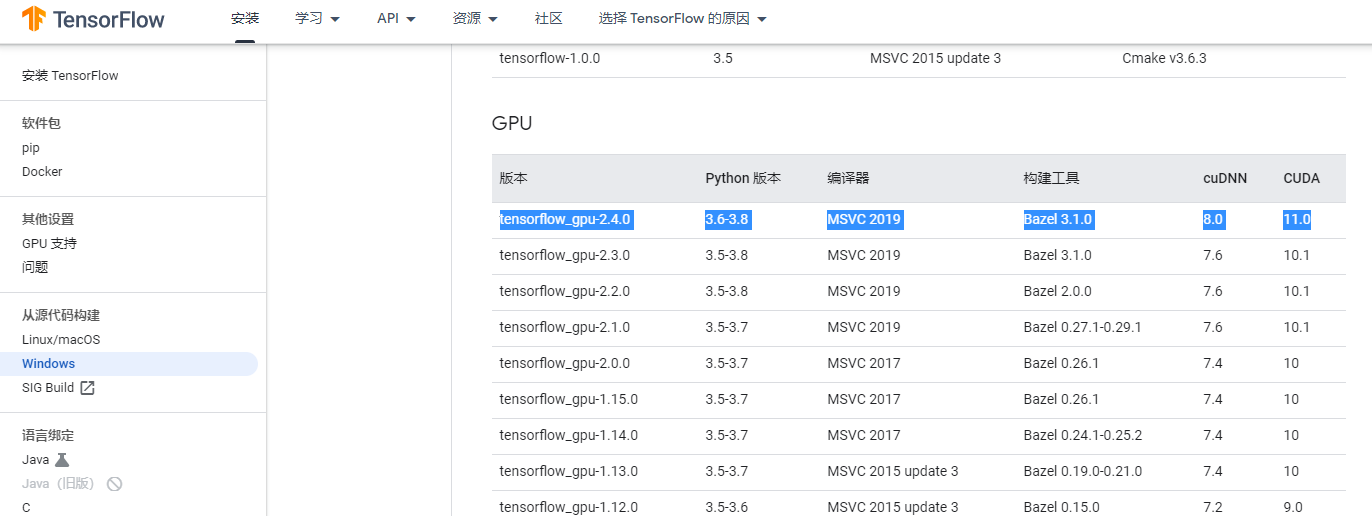
Task: Click the Java experimental flask icon
Action: click(x=62, y=460)
